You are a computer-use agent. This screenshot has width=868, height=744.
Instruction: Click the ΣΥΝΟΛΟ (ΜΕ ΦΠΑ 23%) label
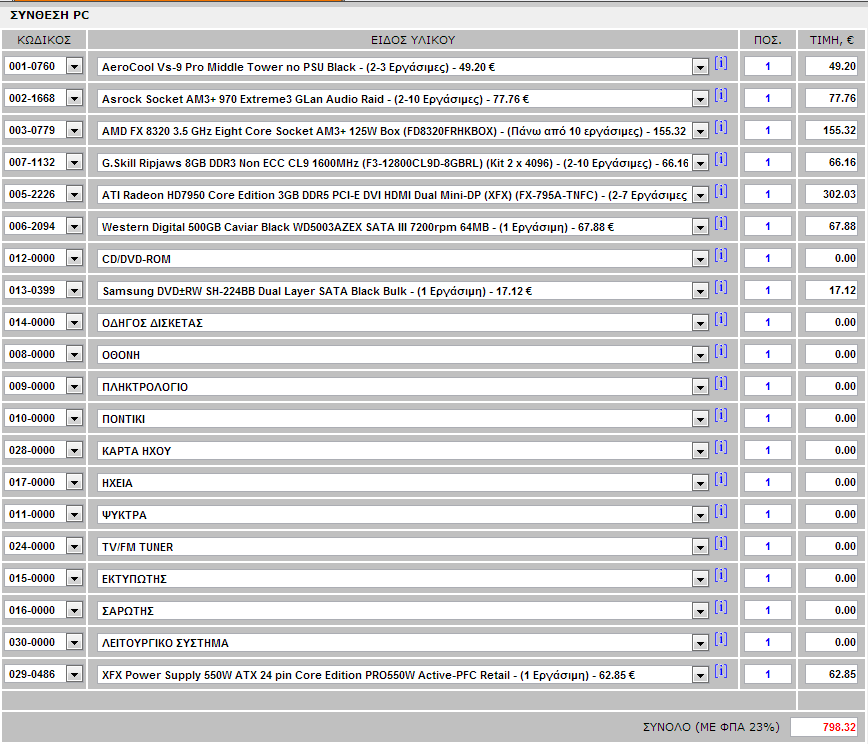coord(711,727)
